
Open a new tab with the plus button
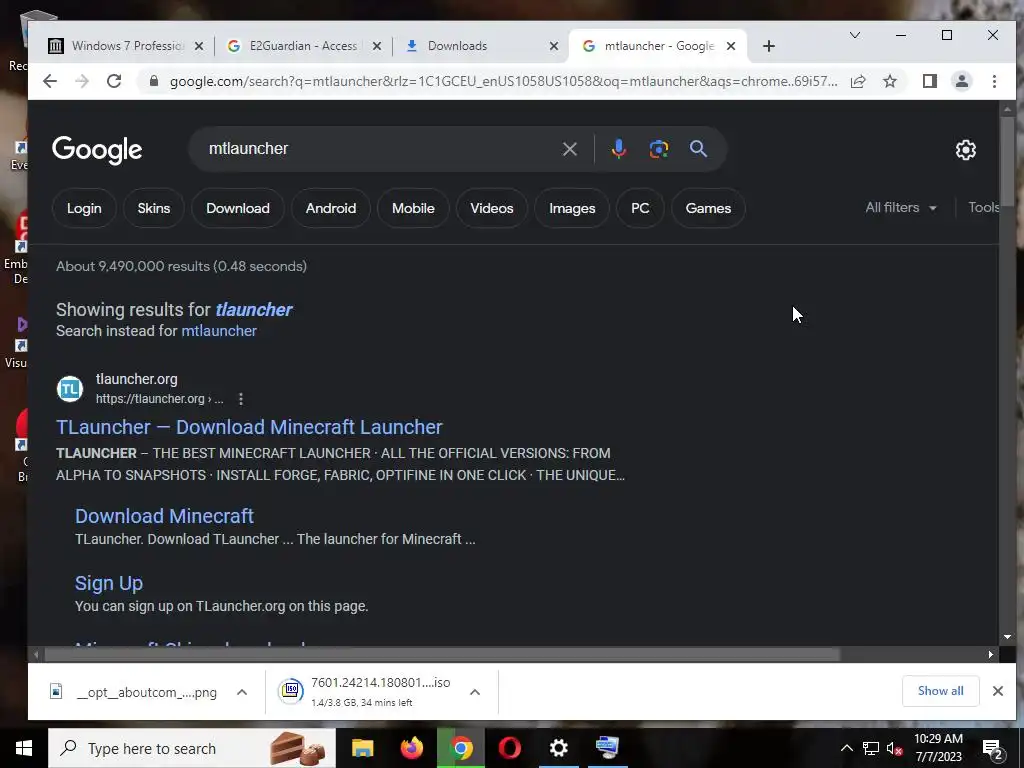(769, 46)
